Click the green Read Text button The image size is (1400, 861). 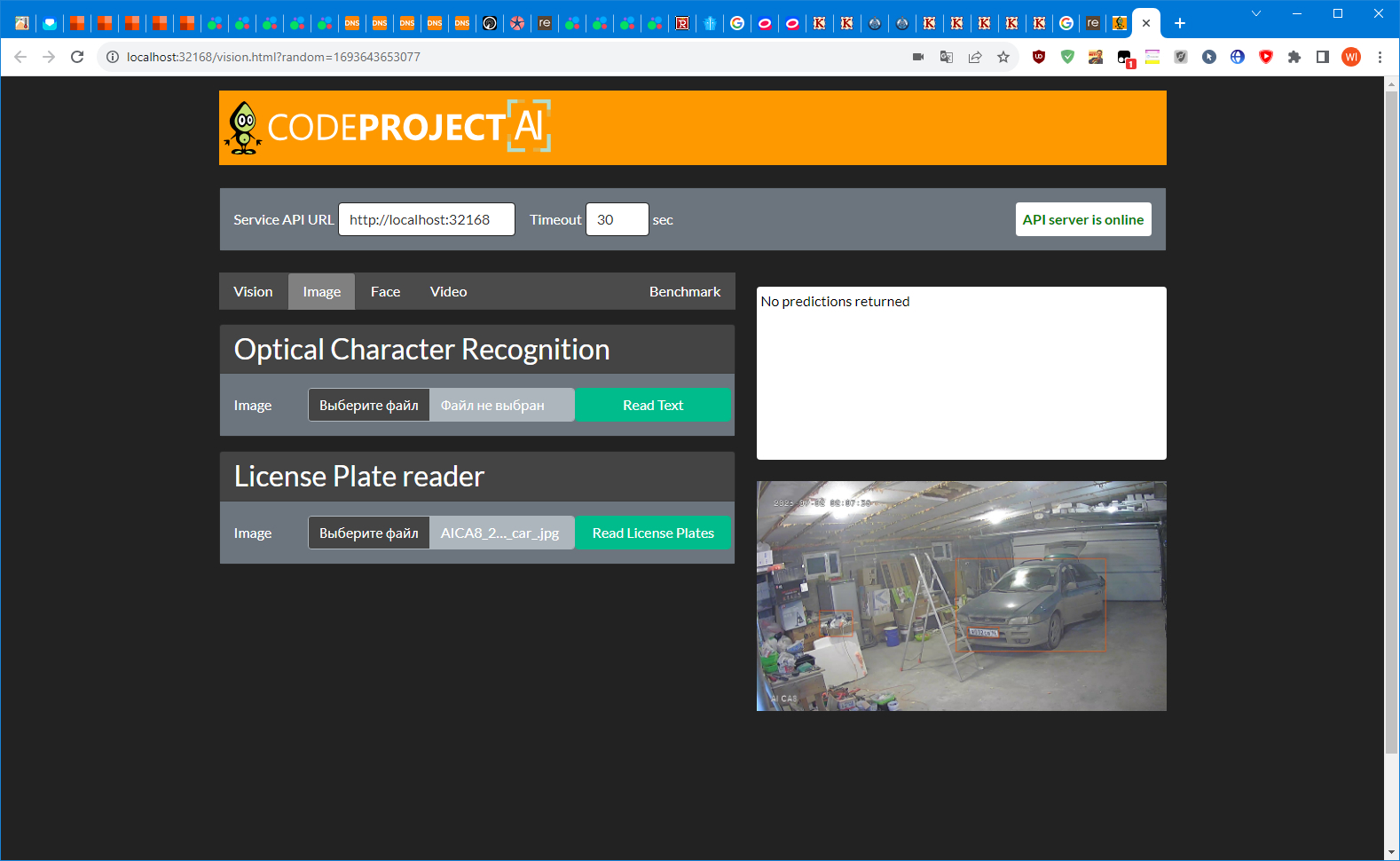tap(653, 405)
